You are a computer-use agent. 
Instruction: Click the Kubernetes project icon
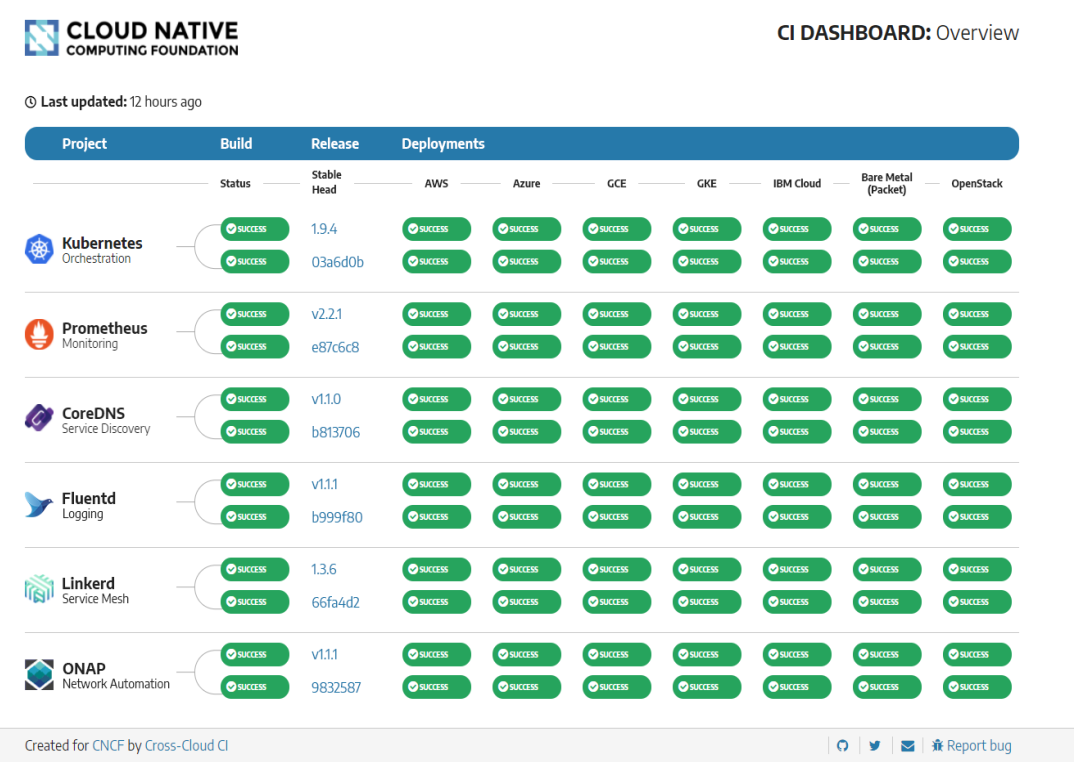coord(39,249)
